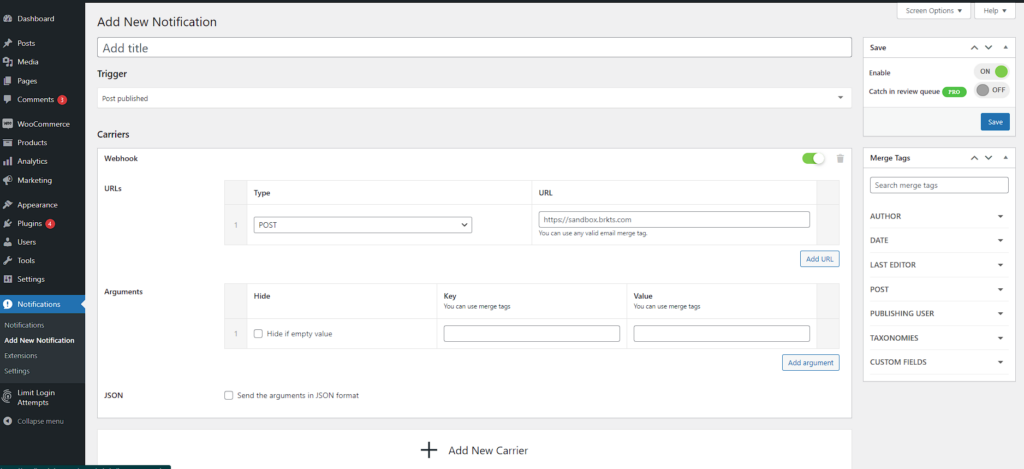This screenshot has width=1024, height=469.
Task: Click the Pages icon in sidebar
Action: click(8, 81)
